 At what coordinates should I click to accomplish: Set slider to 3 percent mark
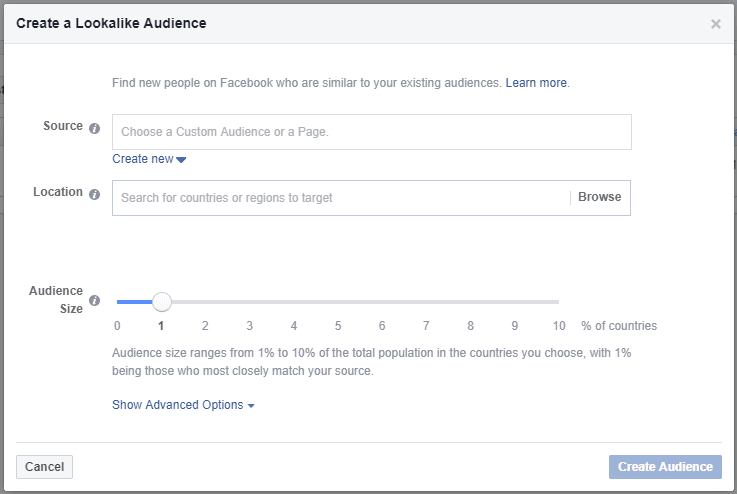click(x=250, y=302)
